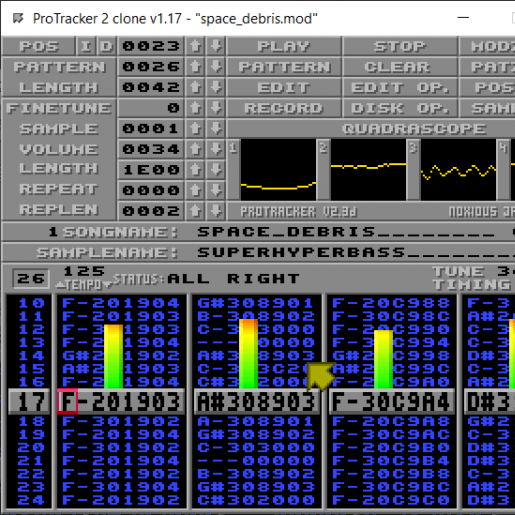Click the I insert position button
515x515 pixels.
[x=86, y=46]
